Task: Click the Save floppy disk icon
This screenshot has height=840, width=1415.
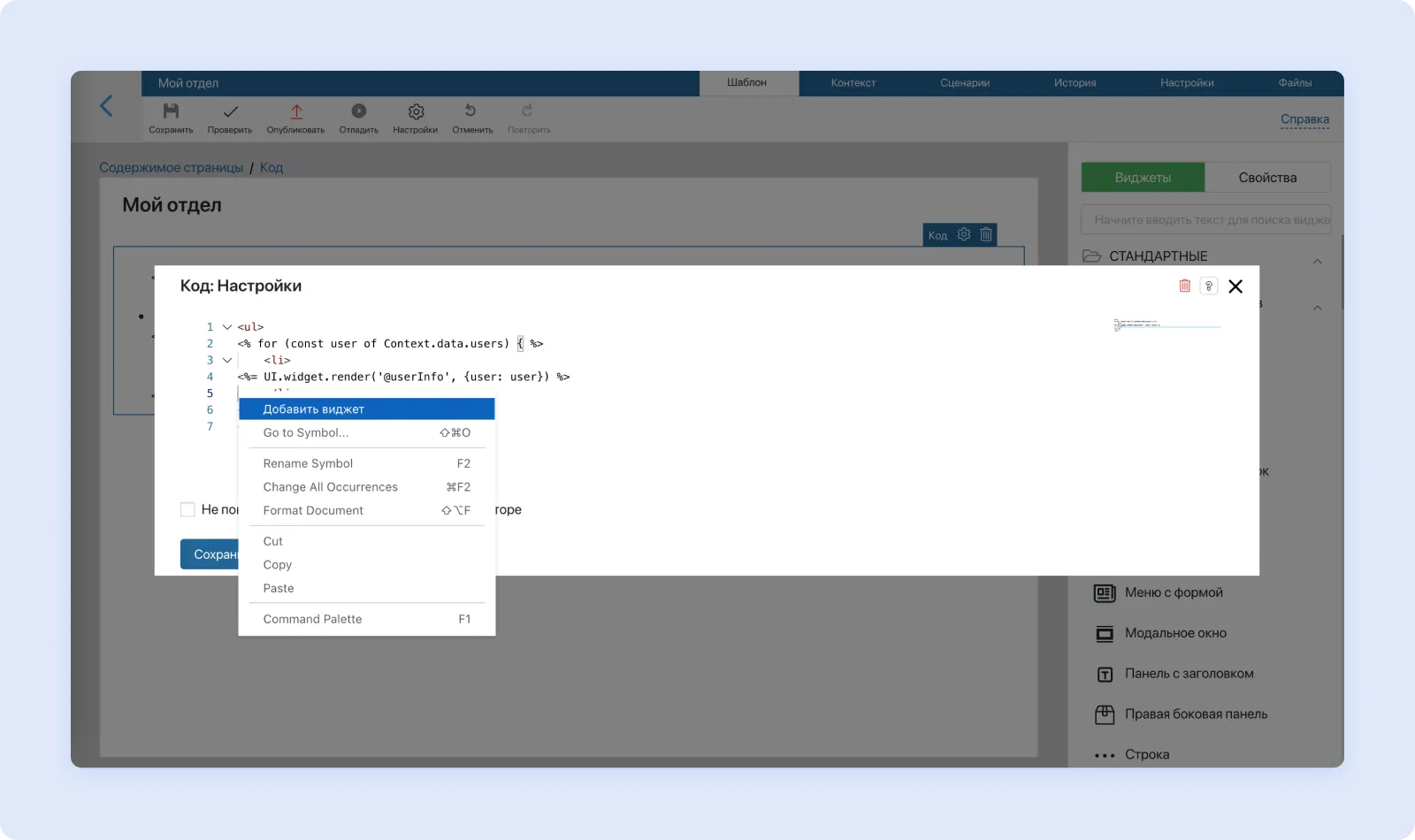Action: [171, 111]
